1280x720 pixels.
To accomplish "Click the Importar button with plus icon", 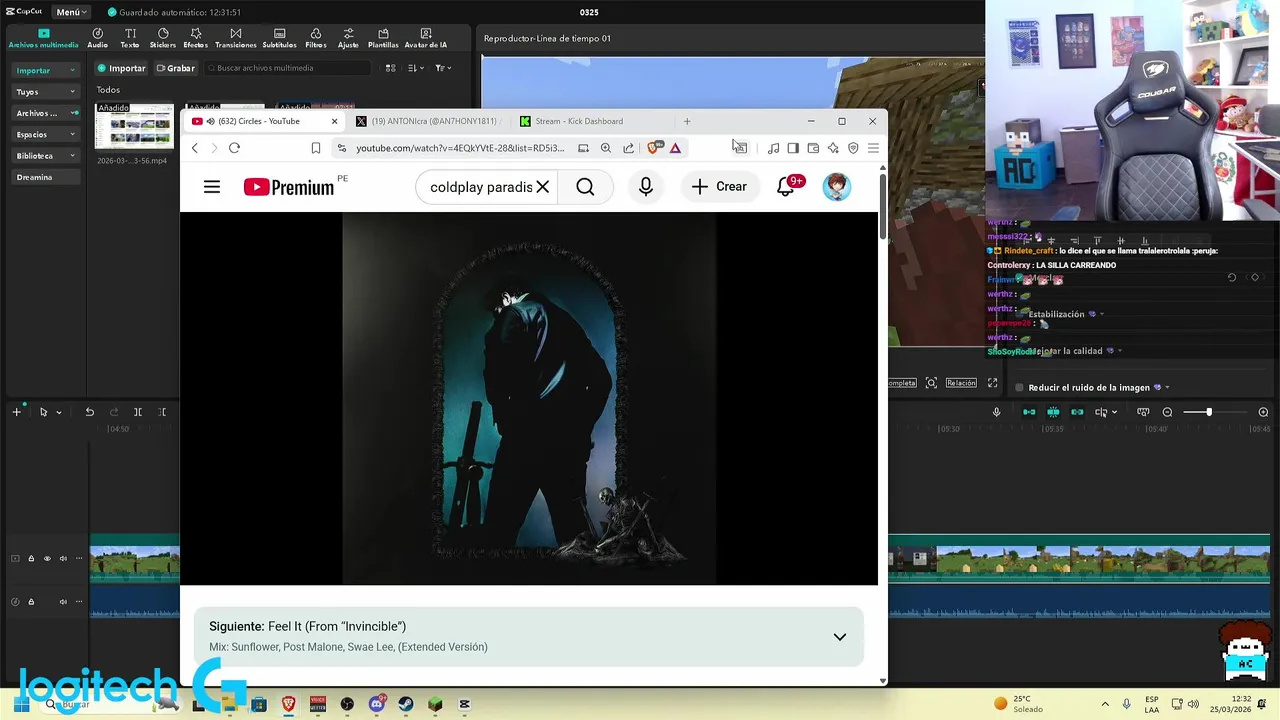I will 121,68.
